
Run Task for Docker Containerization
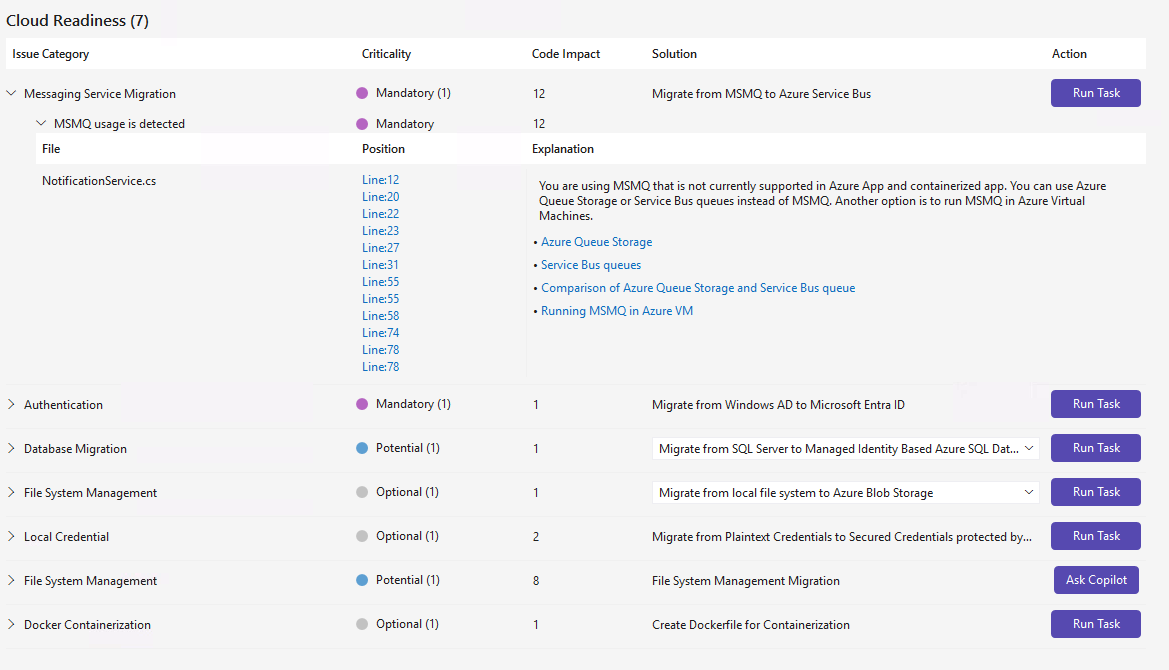pos(1095,624)
